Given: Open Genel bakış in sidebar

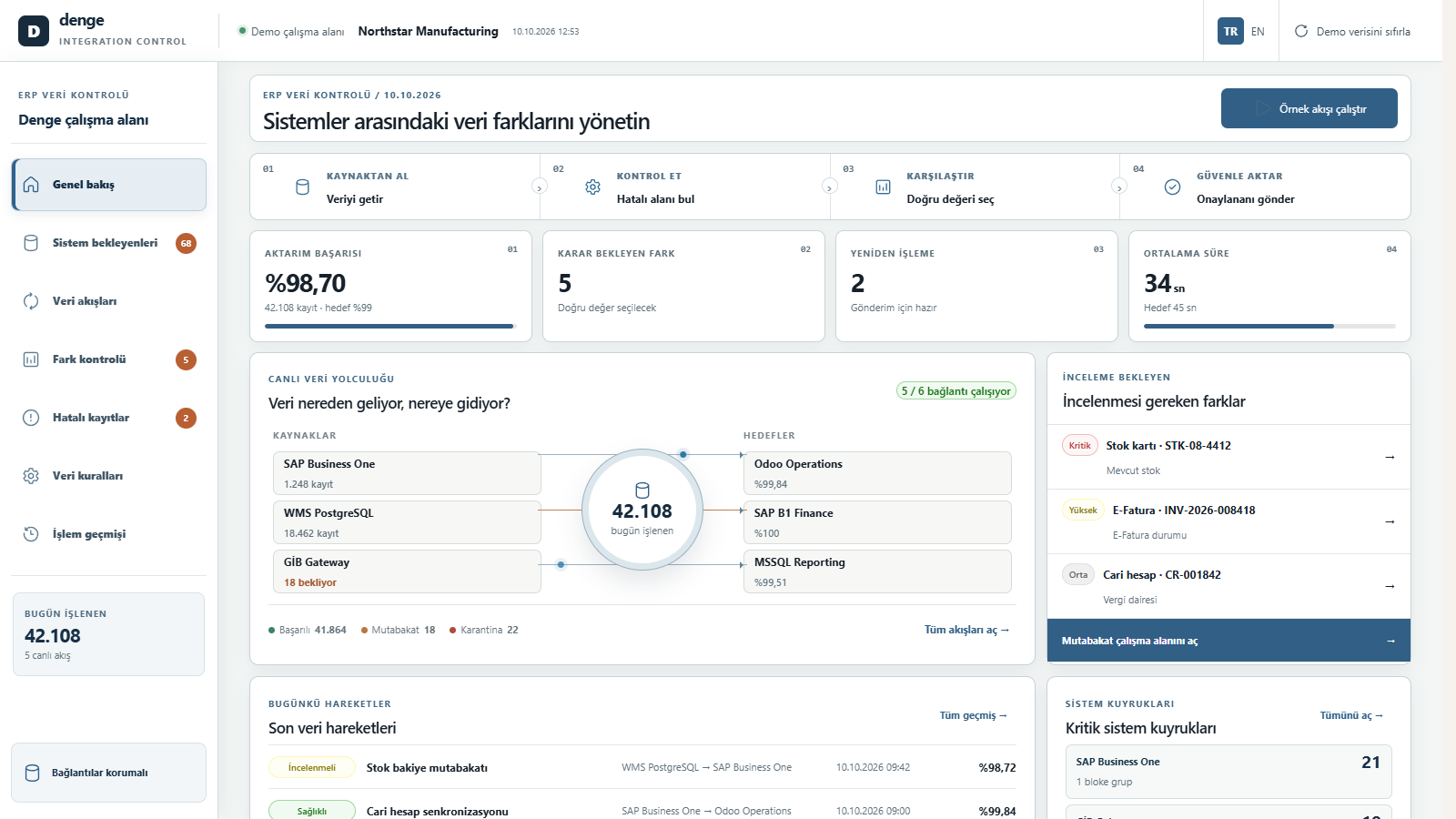Looking at the screenshot, I should 109,185.
